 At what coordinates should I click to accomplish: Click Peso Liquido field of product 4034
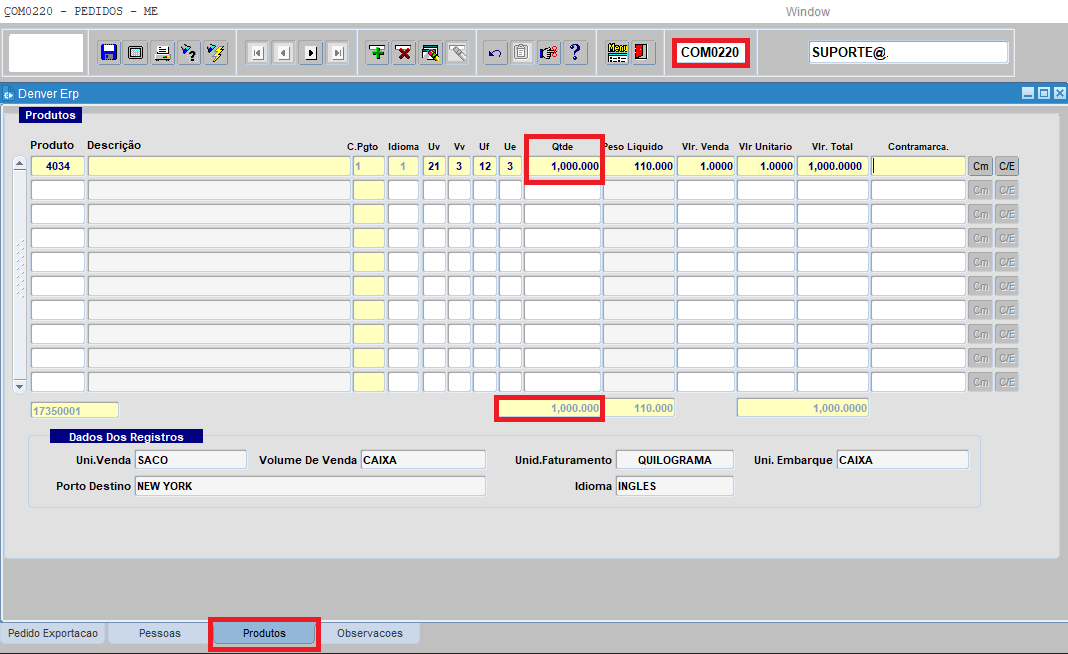pos(639,166)
